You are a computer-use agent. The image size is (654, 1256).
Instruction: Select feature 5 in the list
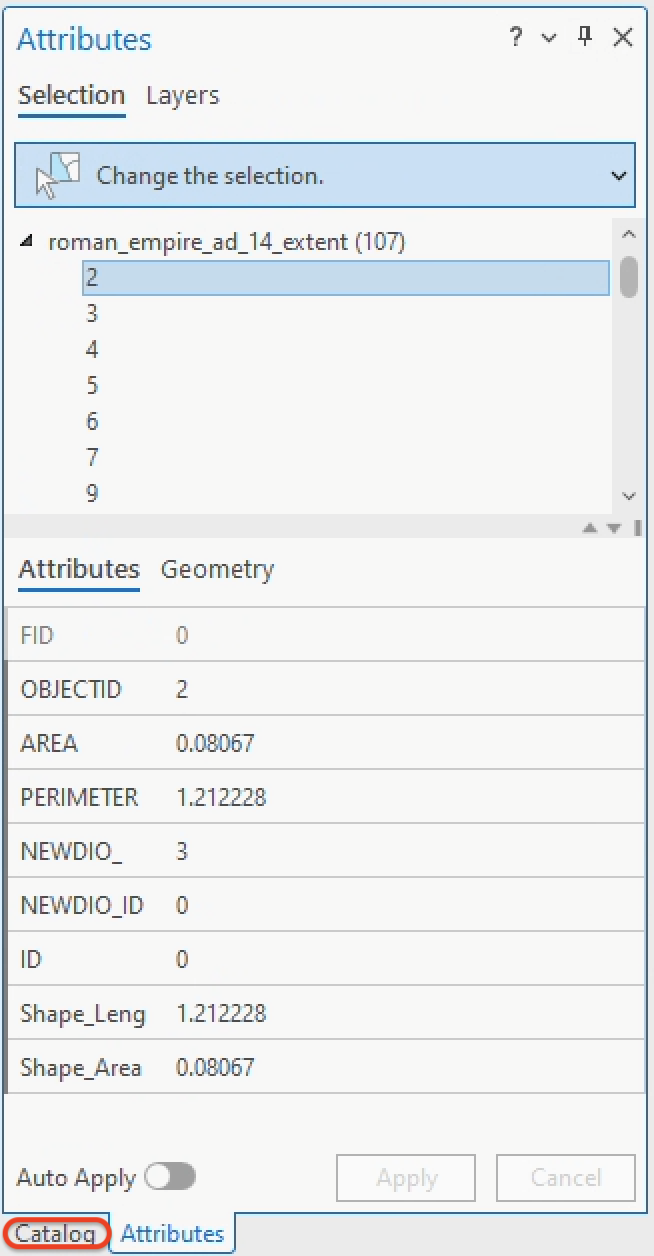coord(92,386)
